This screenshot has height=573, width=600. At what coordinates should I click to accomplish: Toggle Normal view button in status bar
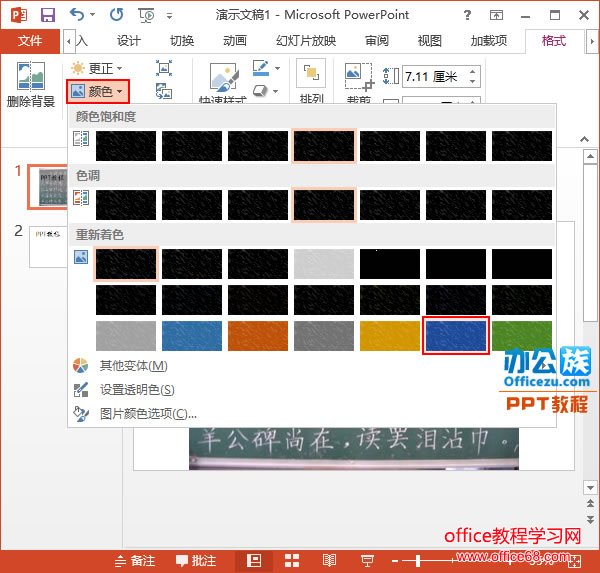click(254, 561)
